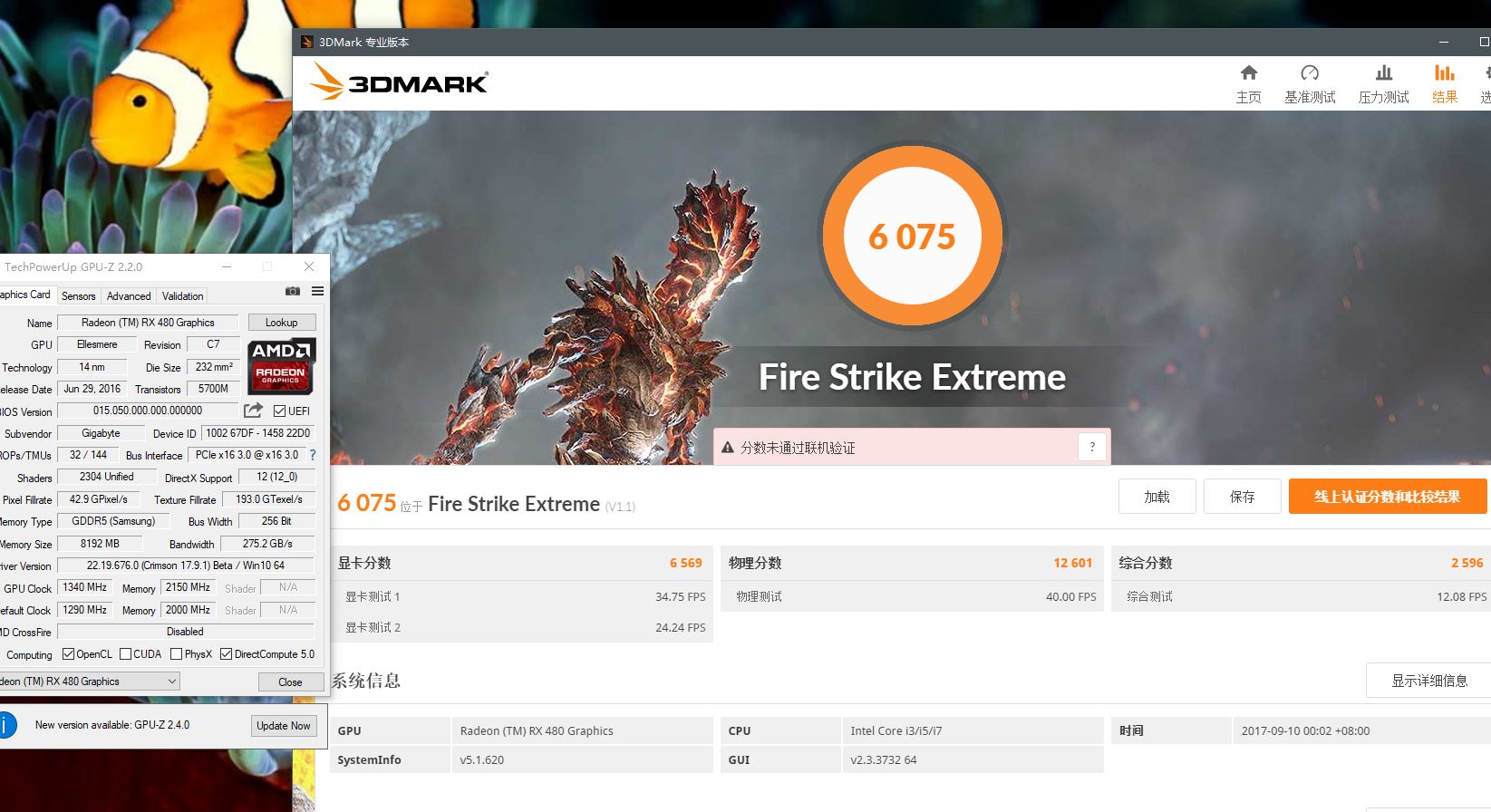This screenshot has width=1491, height=812.
Task: Click the Close button in GPU-Z
Action: (290, 682)
